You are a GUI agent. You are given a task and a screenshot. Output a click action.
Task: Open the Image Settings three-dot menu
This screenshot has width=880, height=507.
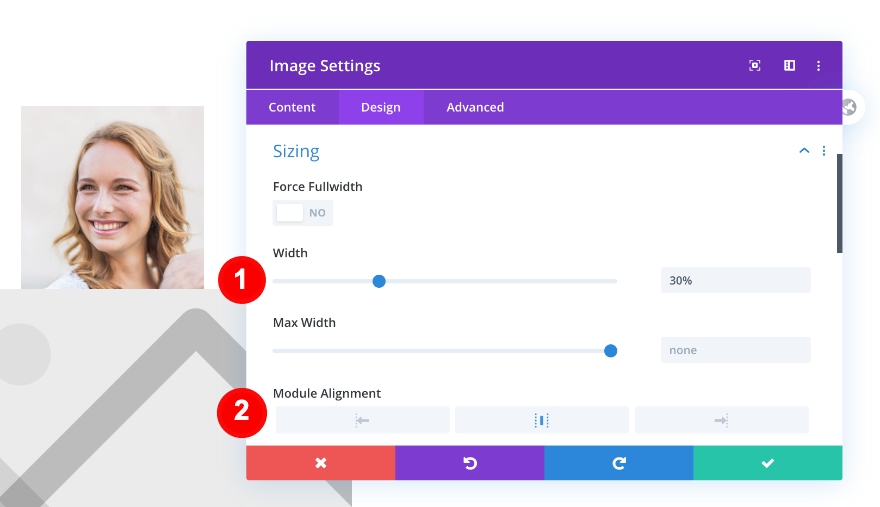coord(818,66)
